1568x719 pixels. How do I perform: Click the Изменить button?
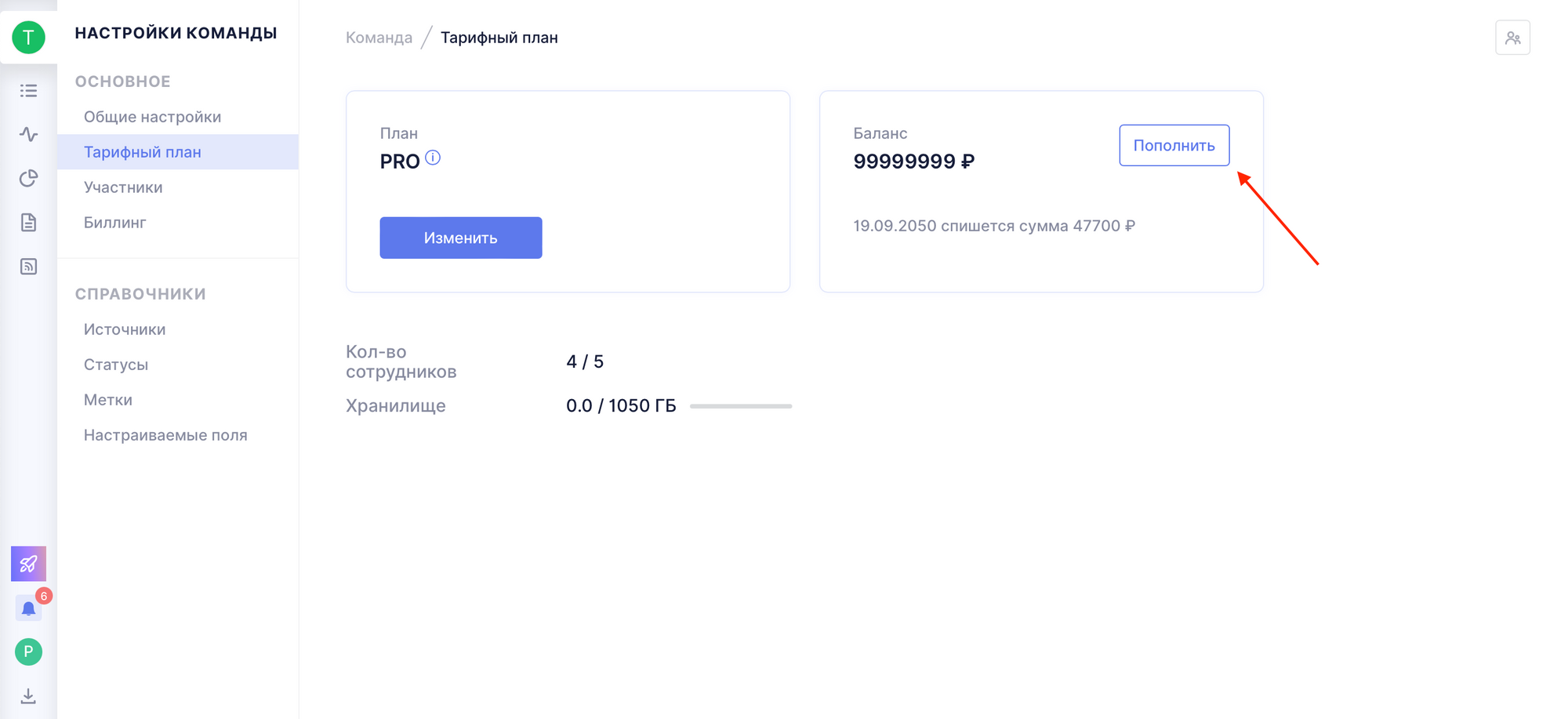(x=461, y=238)
